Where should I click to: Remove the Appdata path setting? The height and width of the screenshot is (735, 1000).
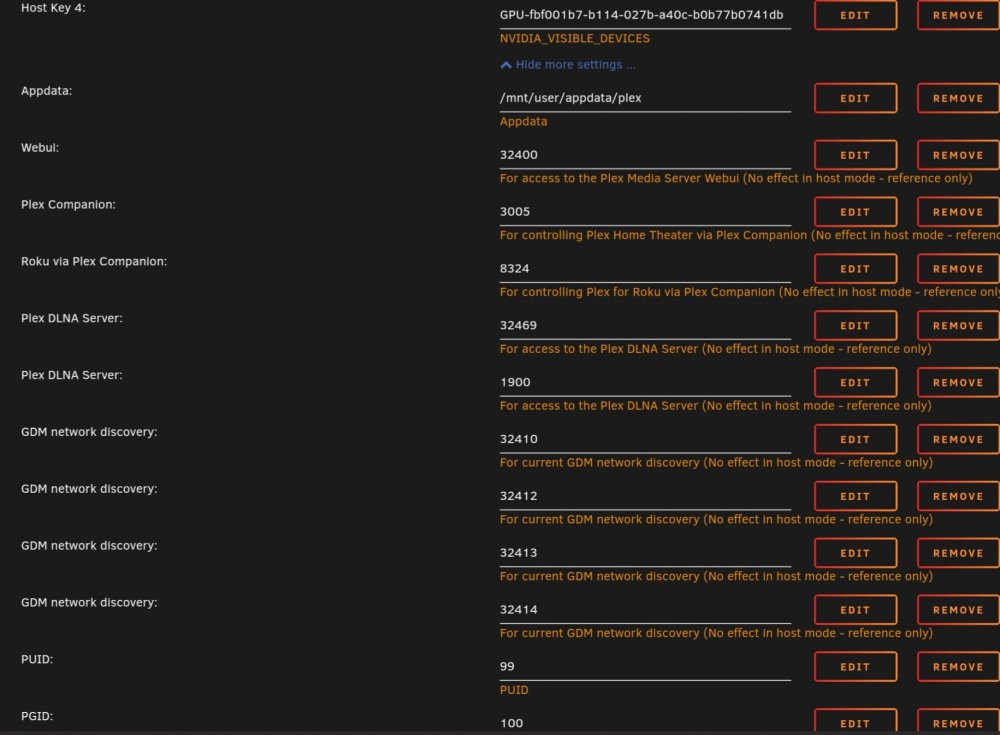point(958,98)
